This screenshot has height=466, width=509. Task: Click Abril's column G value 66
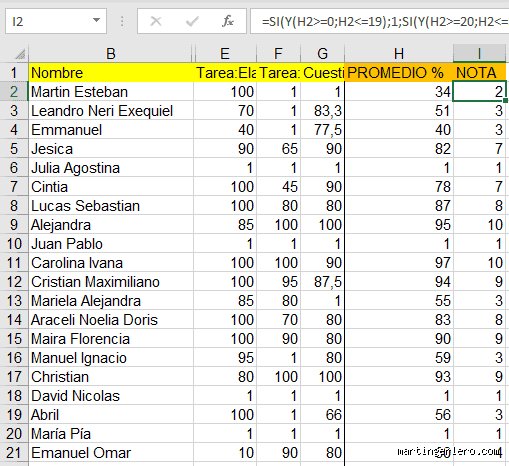point(322,415)
